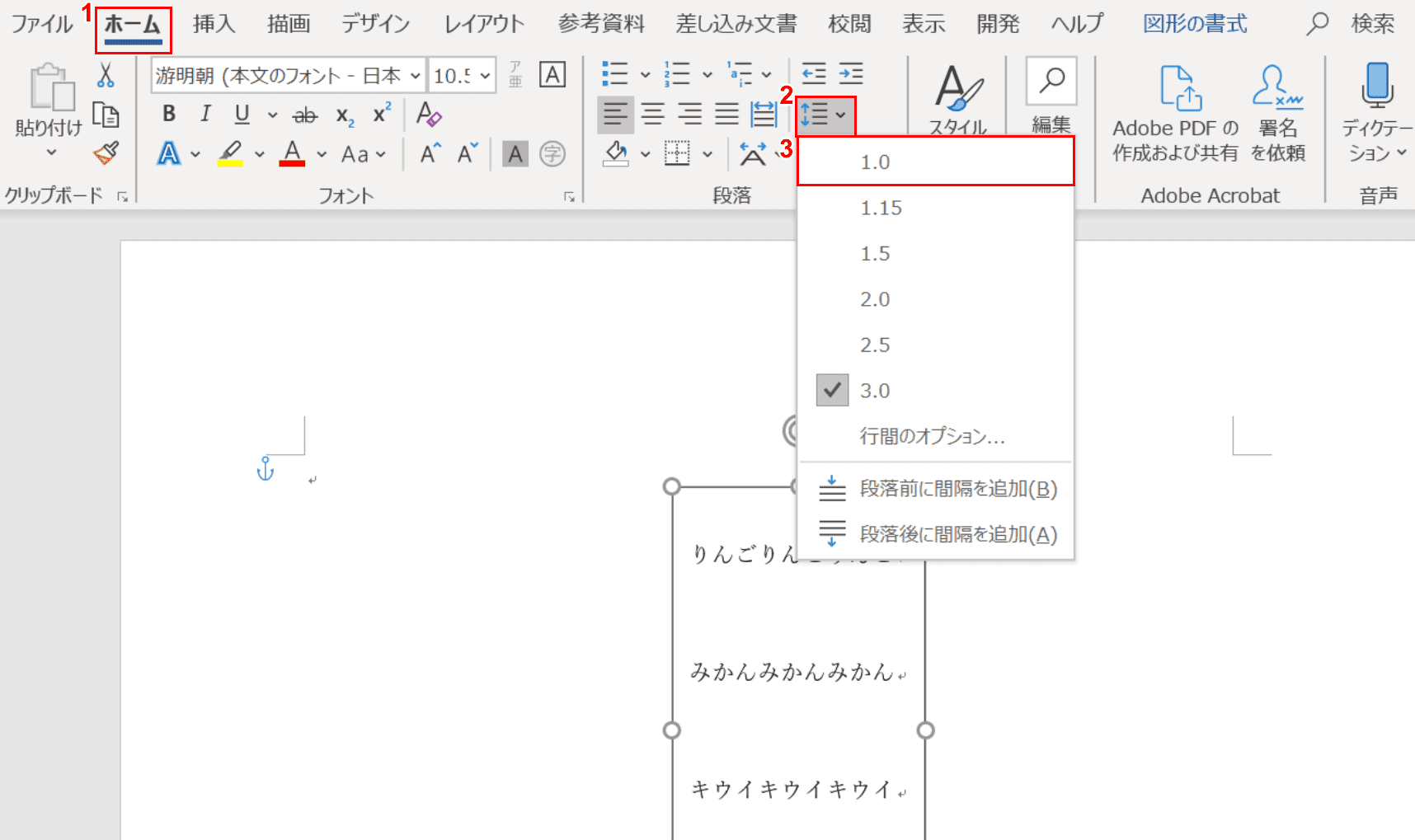The width and height of the screenshot is (1415, 840).
Task: Click the increase indent icon
Action: tap(851, 74)
